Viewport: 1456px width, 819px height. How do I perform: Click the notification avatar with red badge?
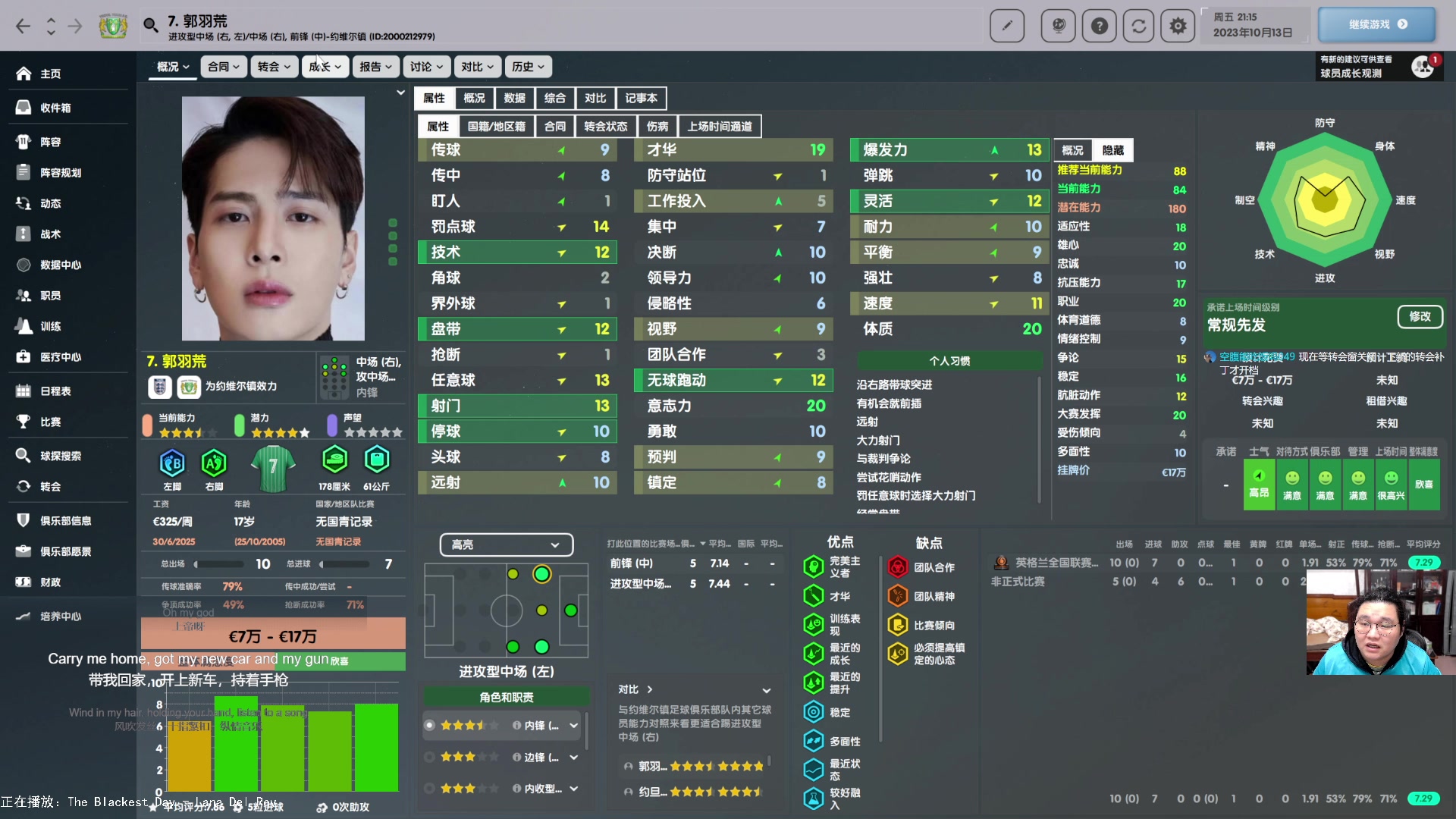pyautogui.click(x=1423, y=67)
